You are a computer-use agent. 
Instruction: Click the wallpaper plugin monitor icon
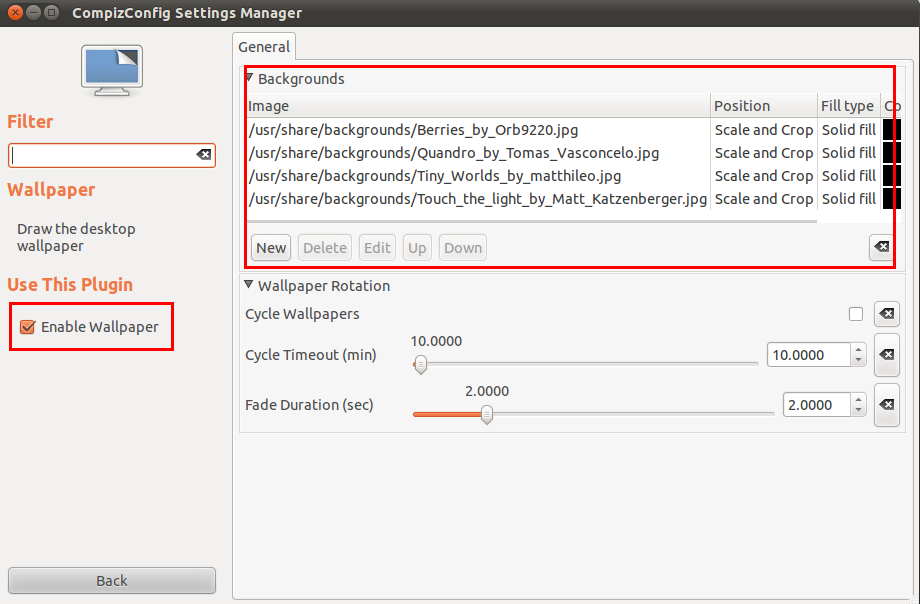112,72
